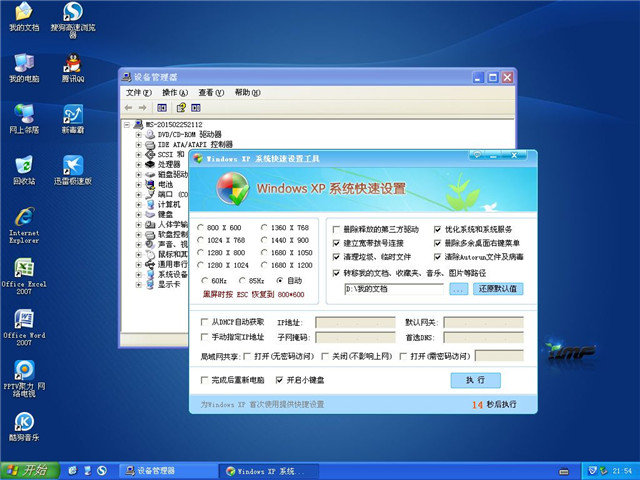The image size is (640, 480).
Task: Launch the Xunlei express edition desktop icon
Action: [73, 170]
